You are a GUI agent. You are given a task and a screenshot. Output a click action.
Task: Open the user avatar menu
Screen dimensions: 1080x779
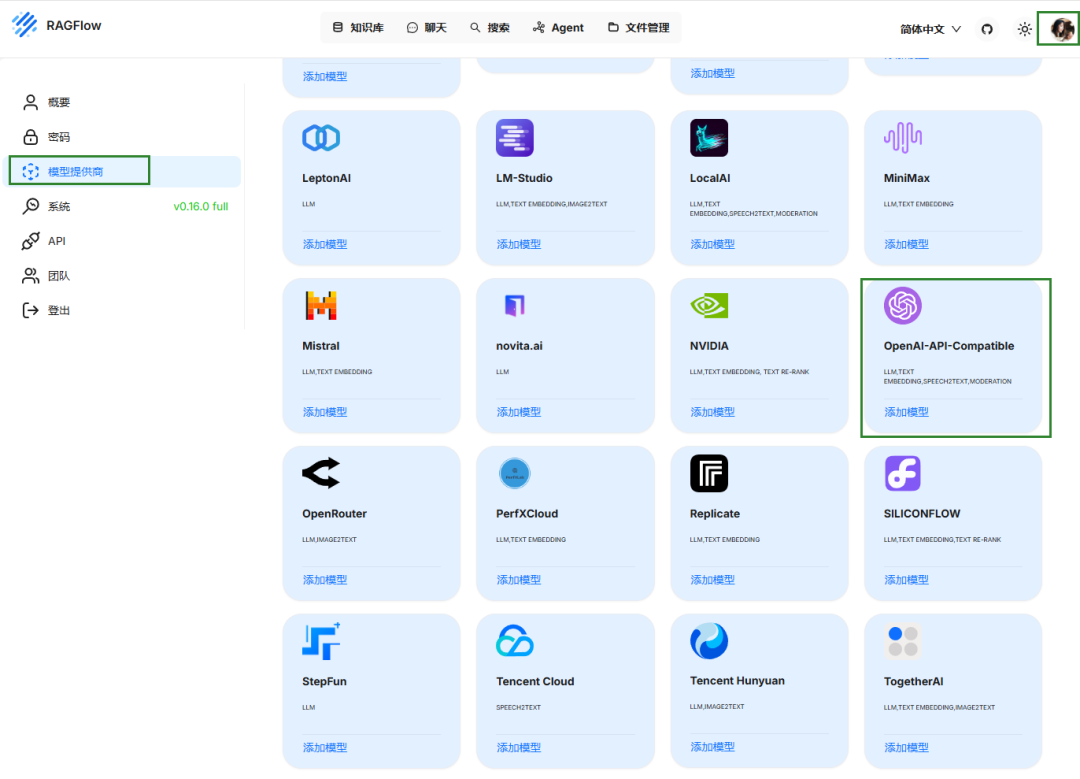coord(1061,29)
